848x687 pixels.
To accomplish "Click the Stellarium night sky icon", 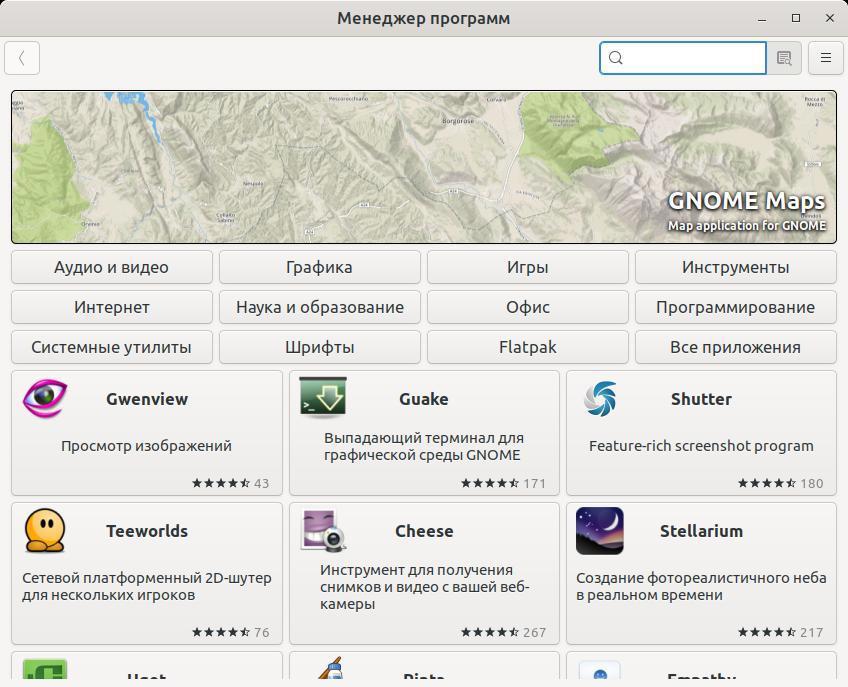I will [x=600, y=531].
